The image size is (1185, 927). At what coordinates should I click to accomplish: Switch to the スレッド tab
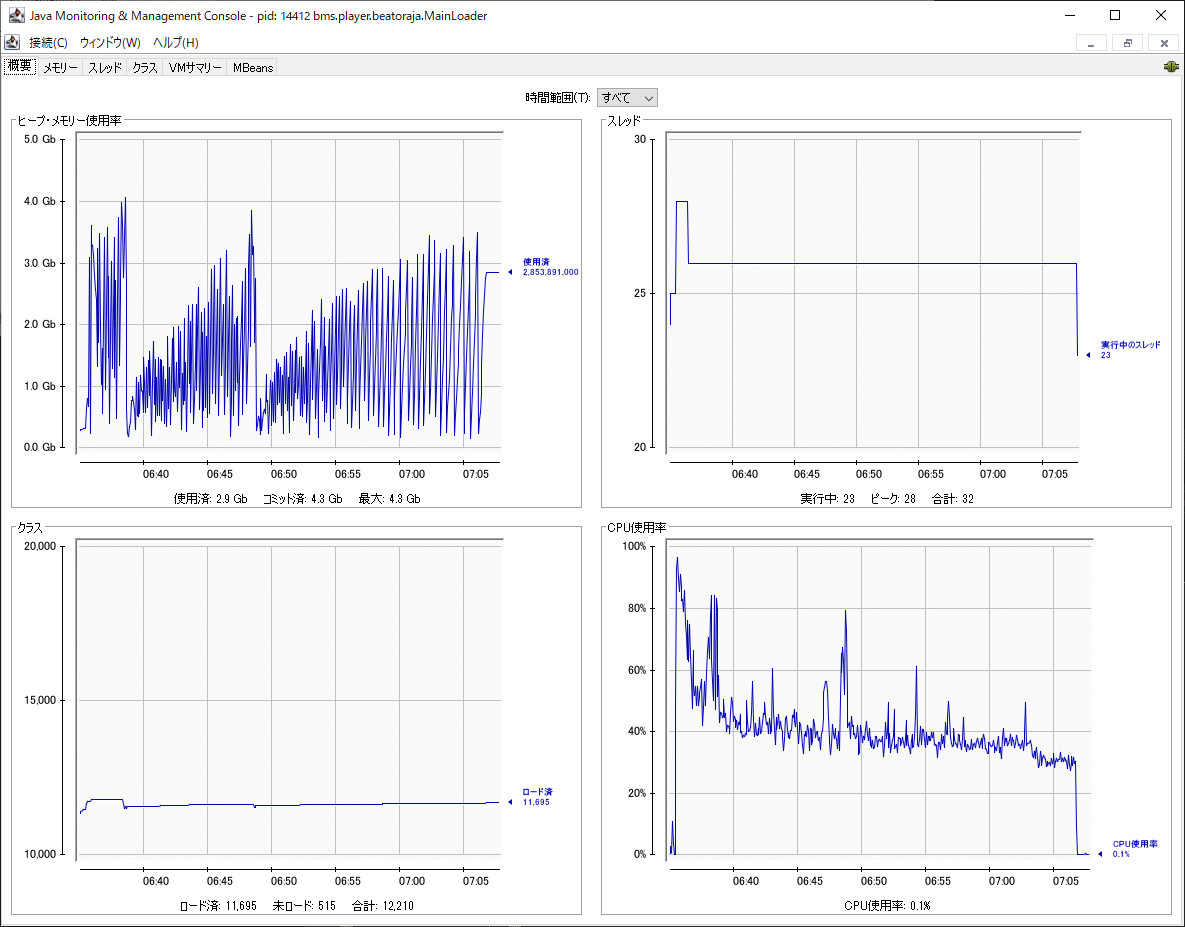[104, 67]
